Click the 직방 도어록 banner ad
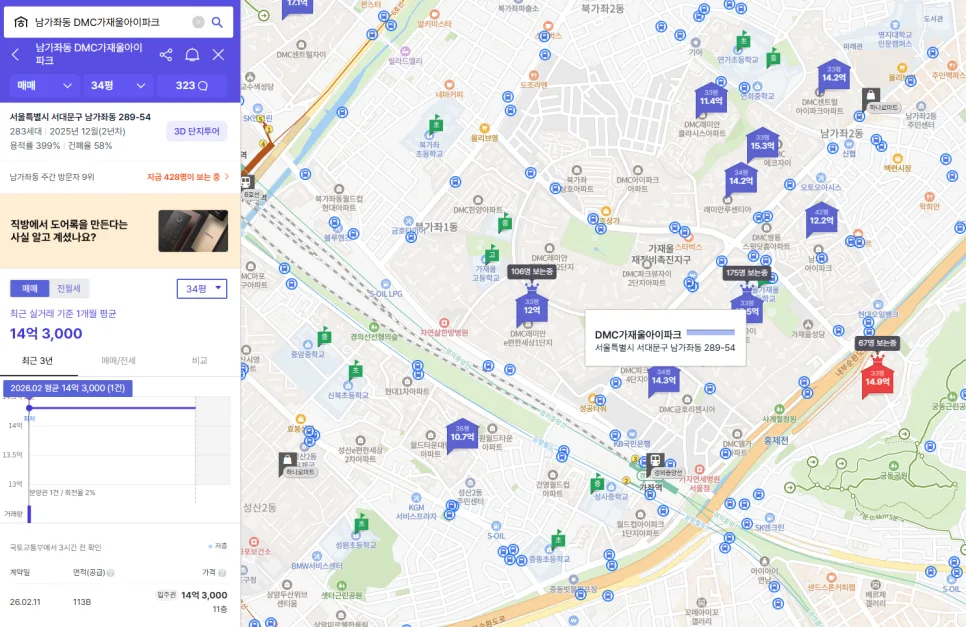 (x=120, y=231)
